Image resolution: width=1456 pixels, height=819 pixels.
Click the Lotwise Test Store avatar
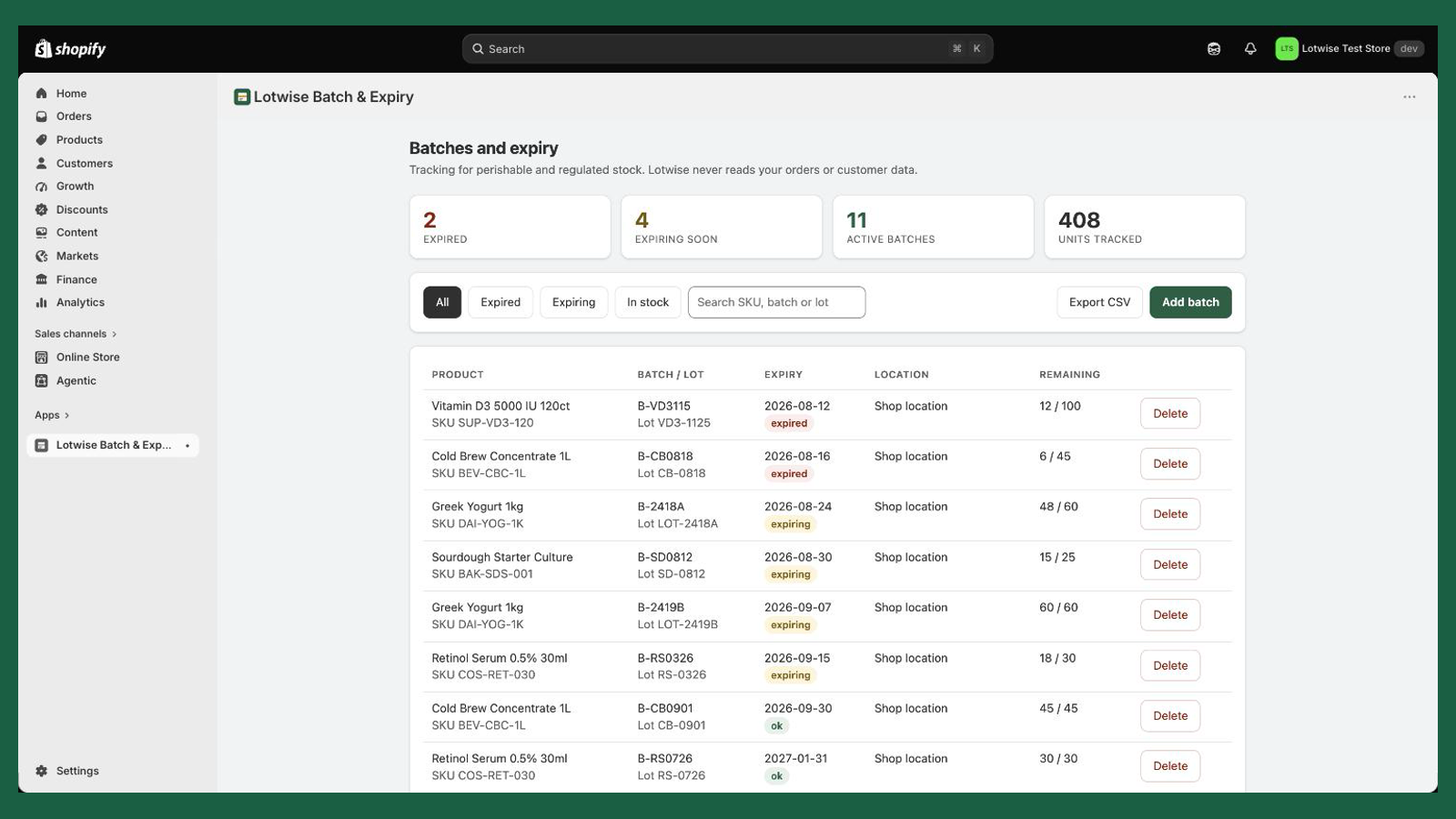(x=1287, y=49)
